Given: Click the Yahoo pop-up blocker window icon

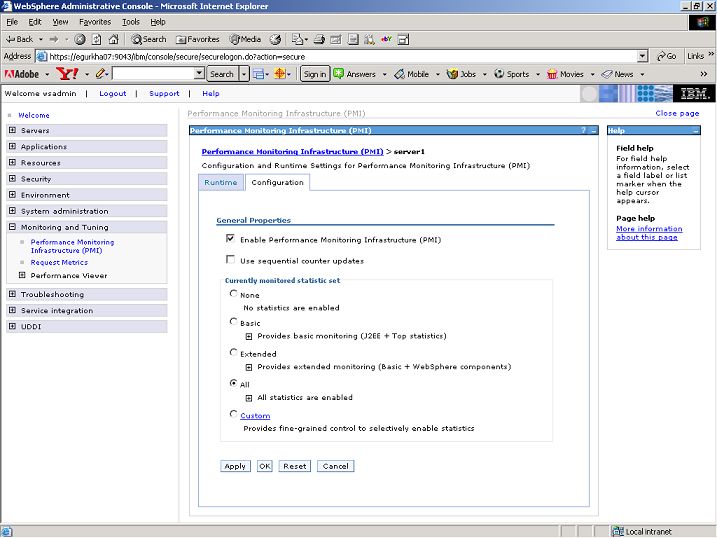Looking at the screenshot, I should point(259,74).
